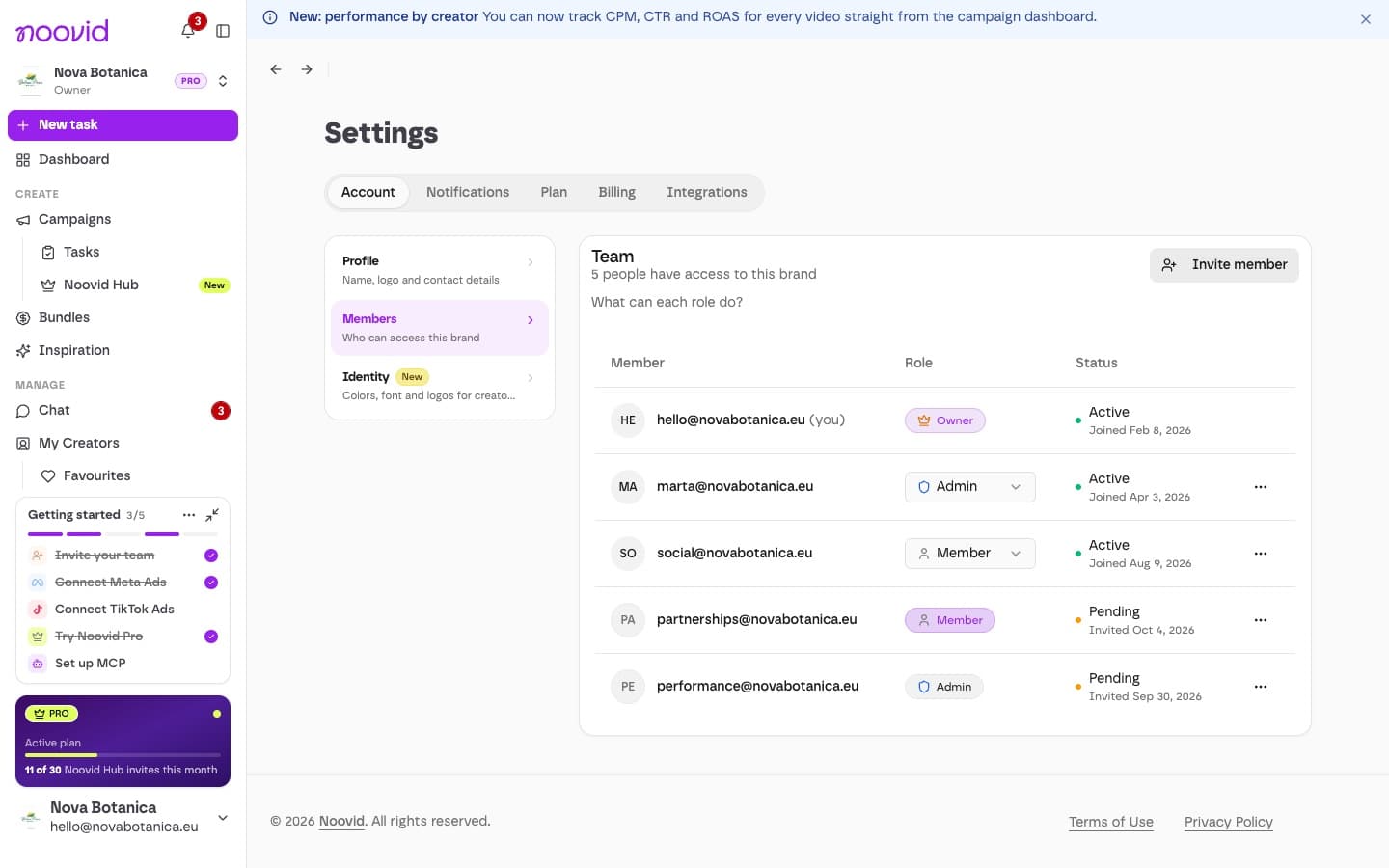
Task: Open more options for performance@novabotanica.eu
Action: (x=1261, y=687)
